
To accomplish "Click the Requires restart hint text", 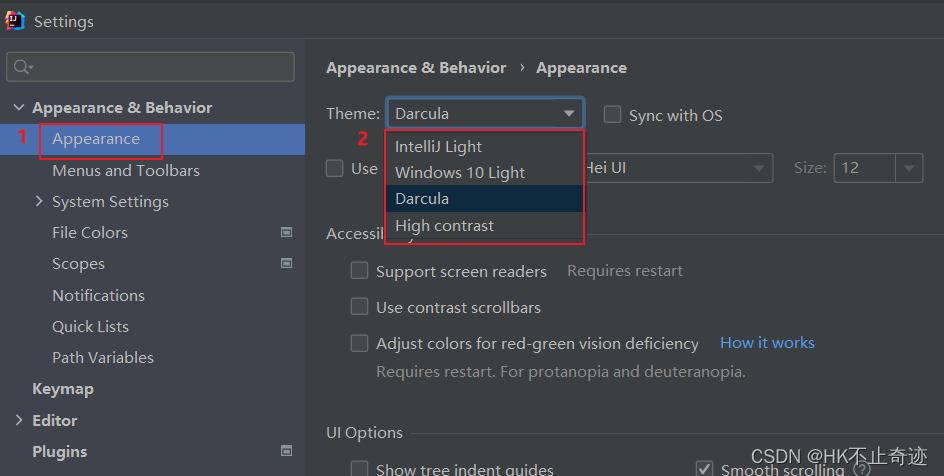I will click(x=625, y=271).
